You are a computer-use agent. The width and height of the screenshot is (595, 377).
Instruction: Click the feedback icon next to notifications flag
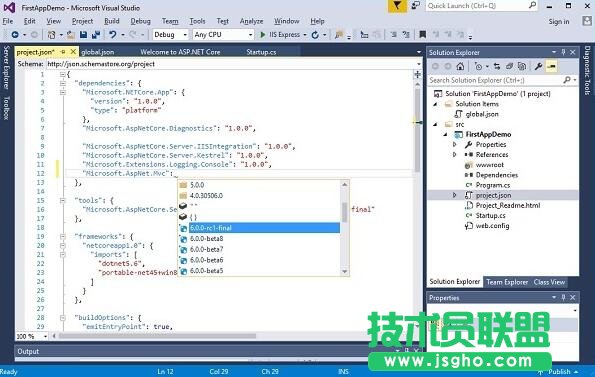(x=416, y=5)
